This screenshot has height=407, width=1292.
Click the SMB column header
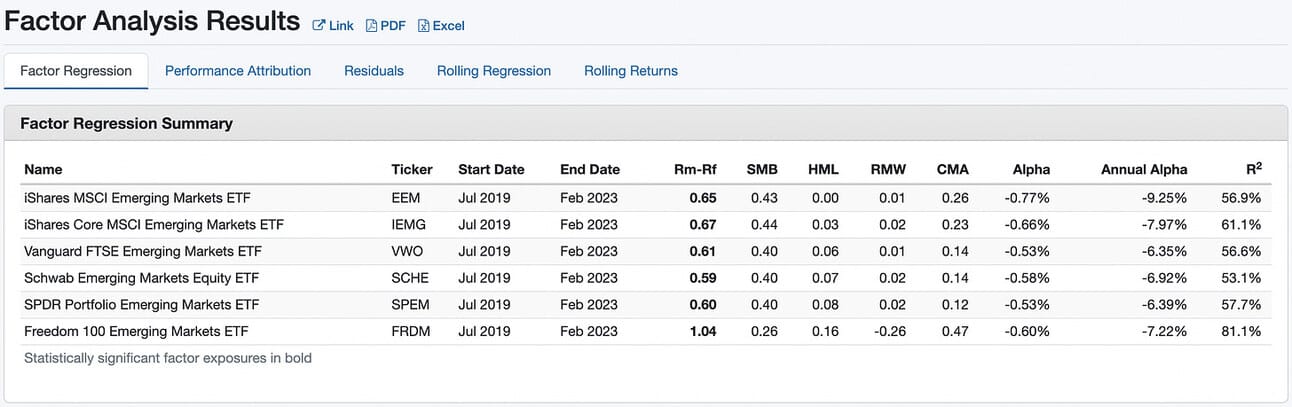pos(762,169)
